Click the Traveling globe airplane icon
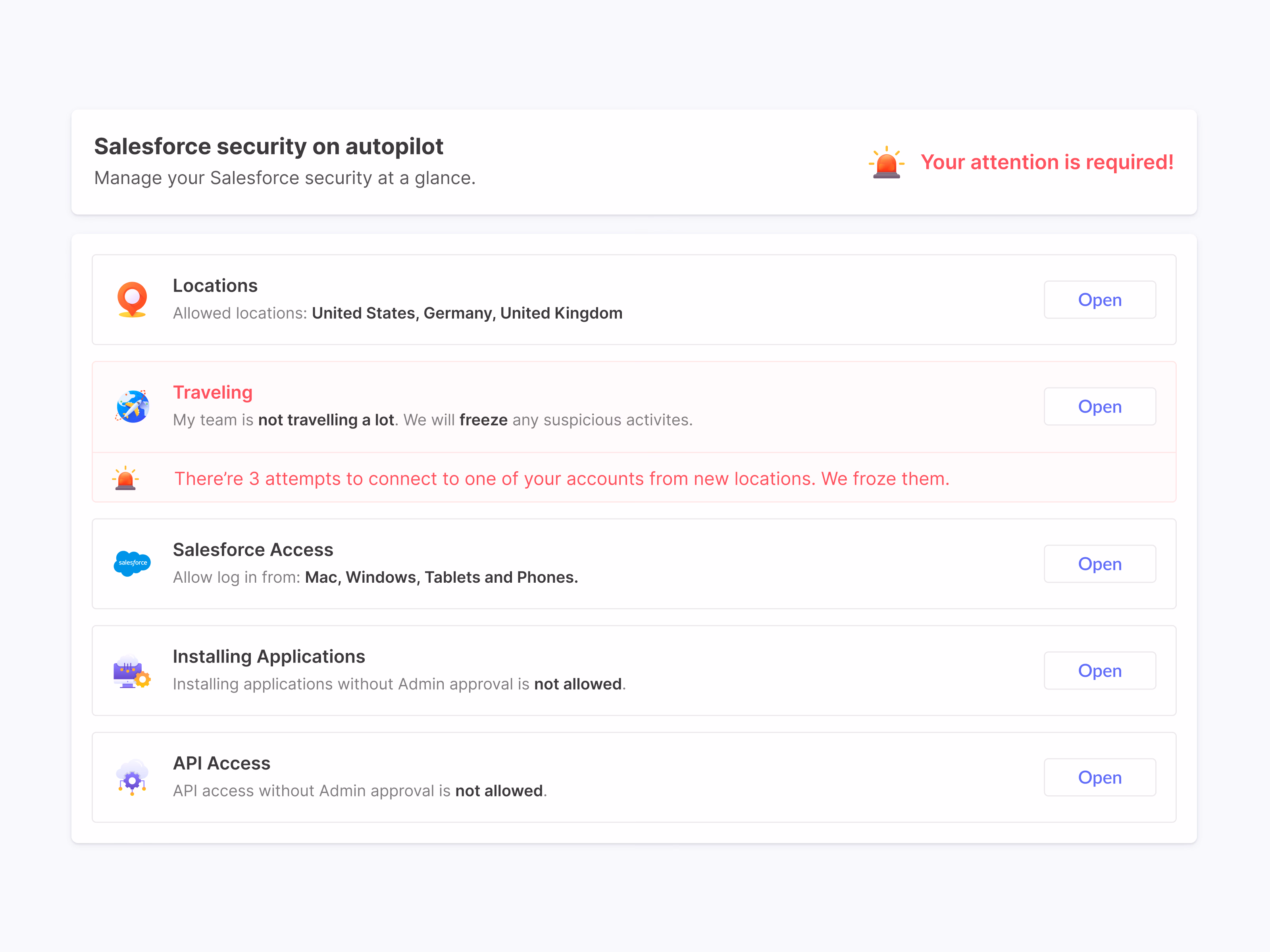Image resolution: width=1270 pixels, height=952 pixels. coord(132,406)
